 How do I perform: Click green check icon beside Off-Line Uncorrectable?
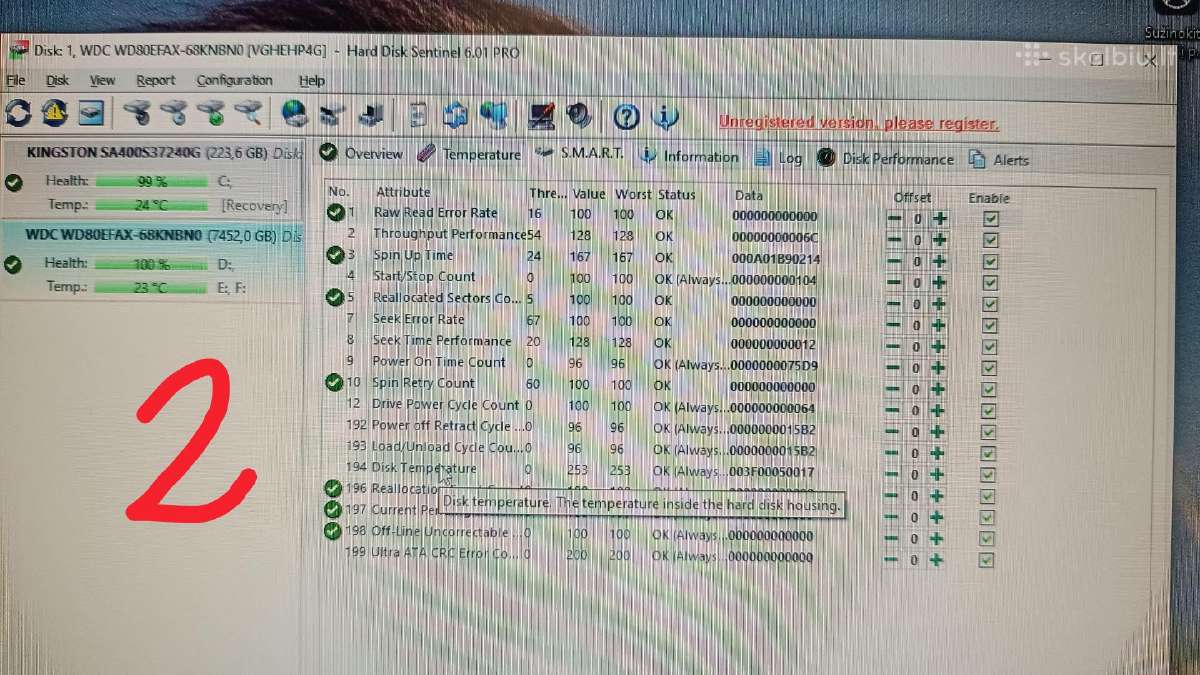point(333,531)
